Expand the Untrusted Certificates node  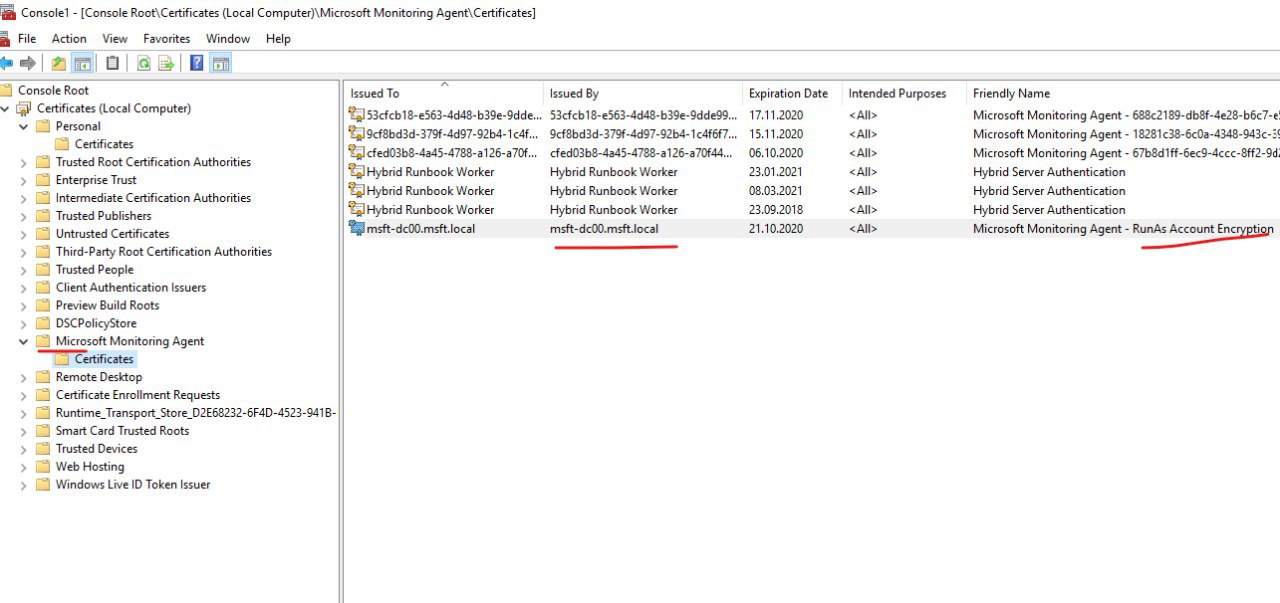coord(24,234)
